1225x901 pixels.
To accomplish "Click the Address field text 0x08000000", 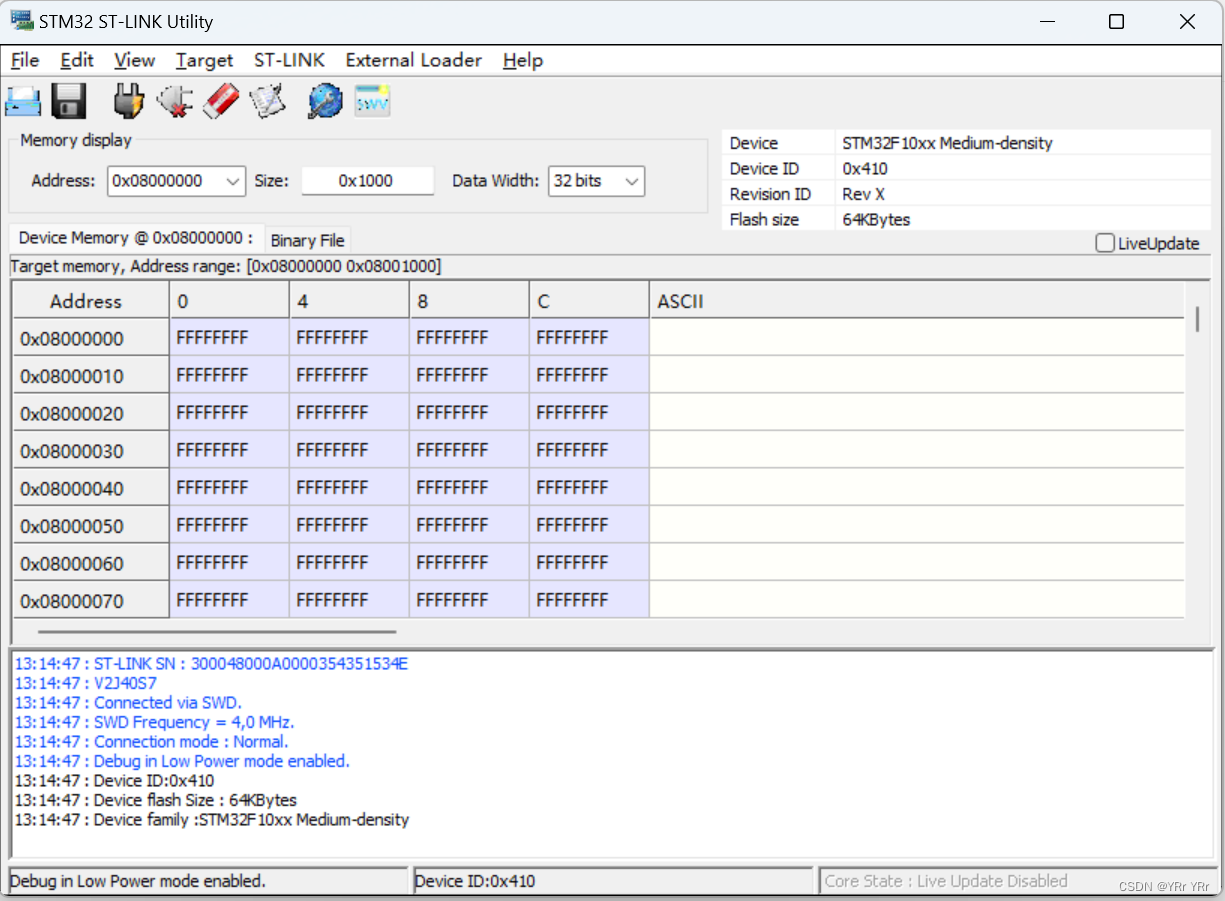I will 157,181.
